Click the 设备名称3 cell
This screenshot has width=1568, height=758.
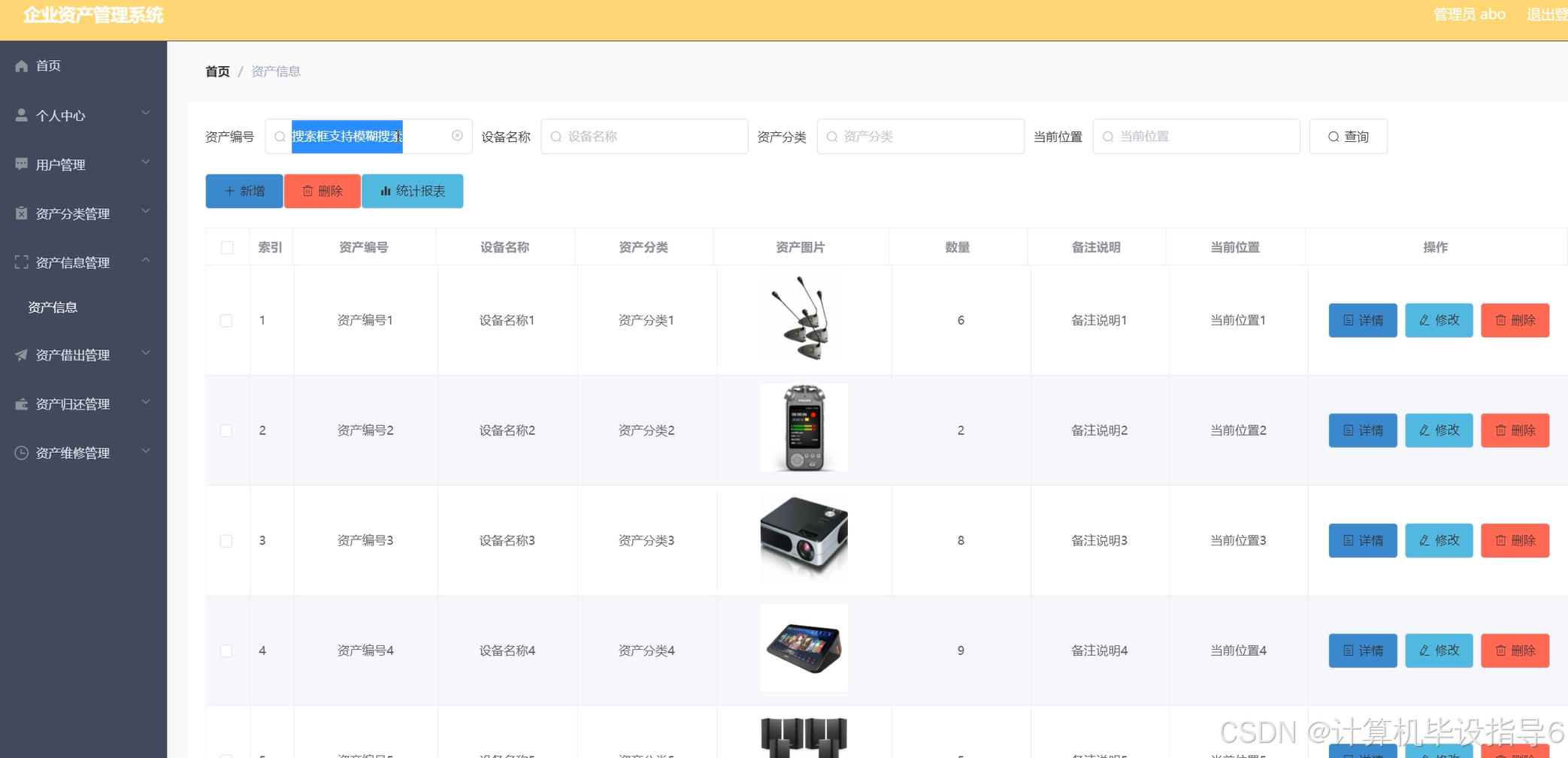pyautogui.click(x=507, y=540)
